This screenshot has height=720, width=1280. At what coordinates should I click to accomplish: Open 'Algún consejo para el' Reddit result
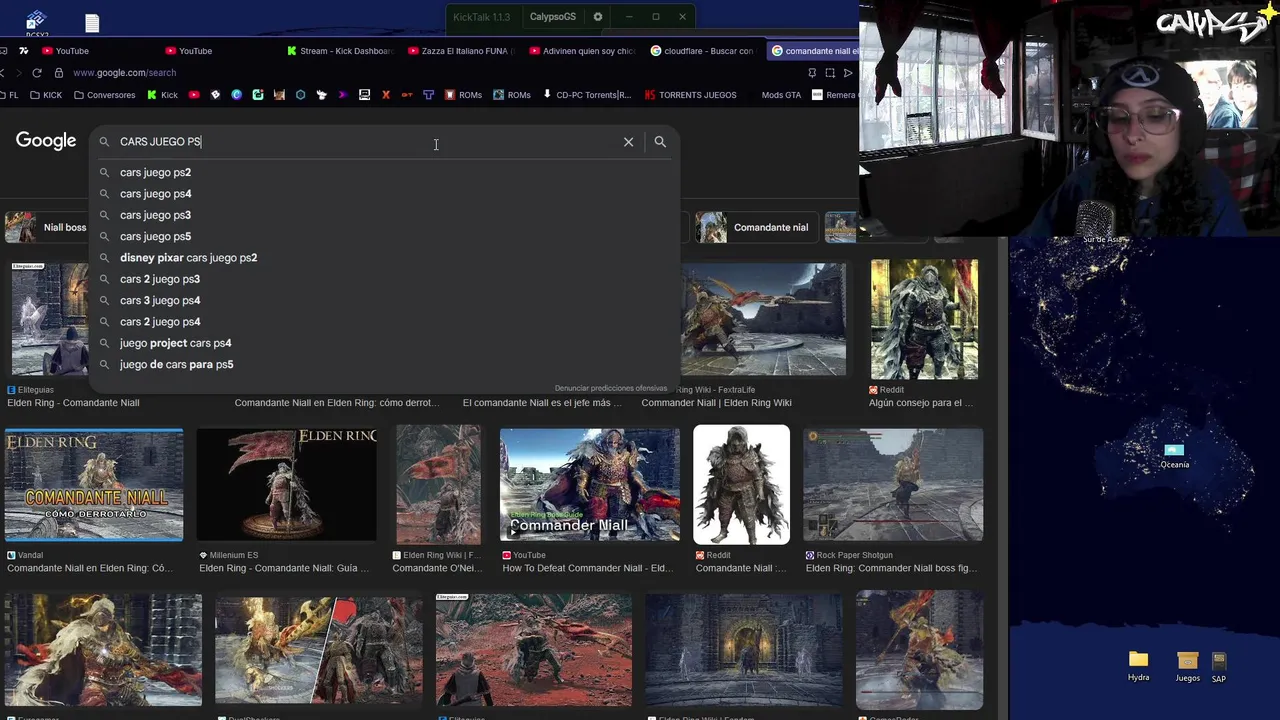[921, 403]
